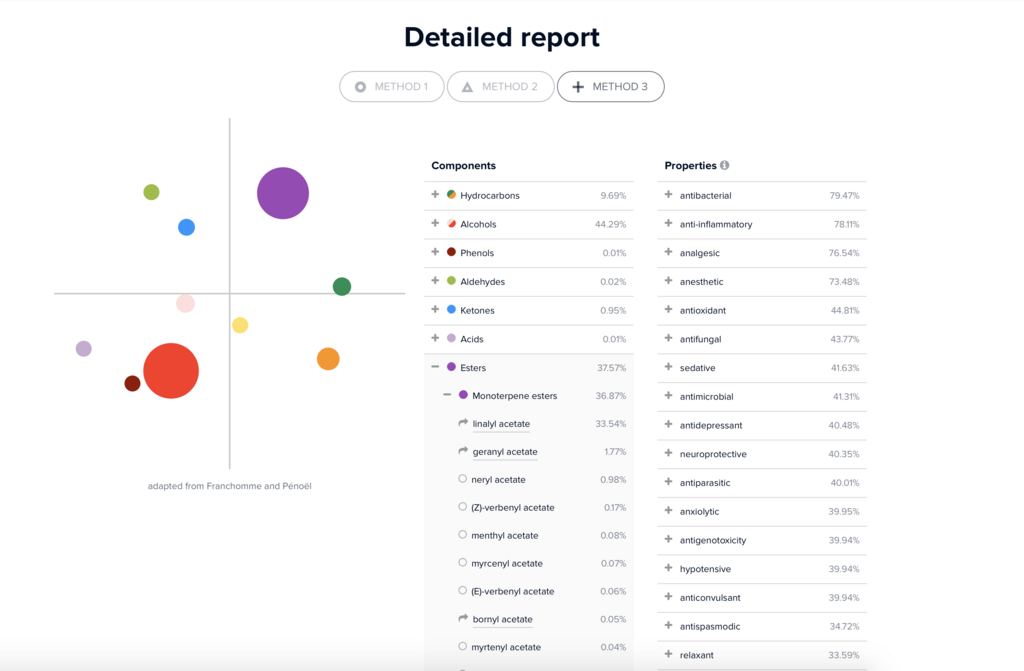
Task: Expand the Aldehydes component row
Action: pyautogui.click(x=435, y=281)
